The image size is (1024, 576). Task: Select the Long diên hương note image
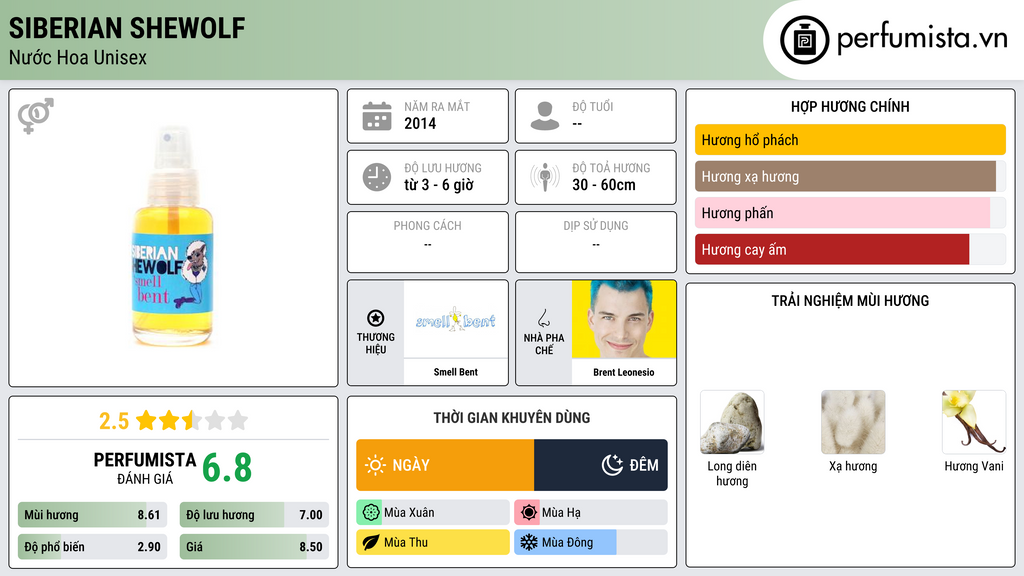tap(732, 423)
